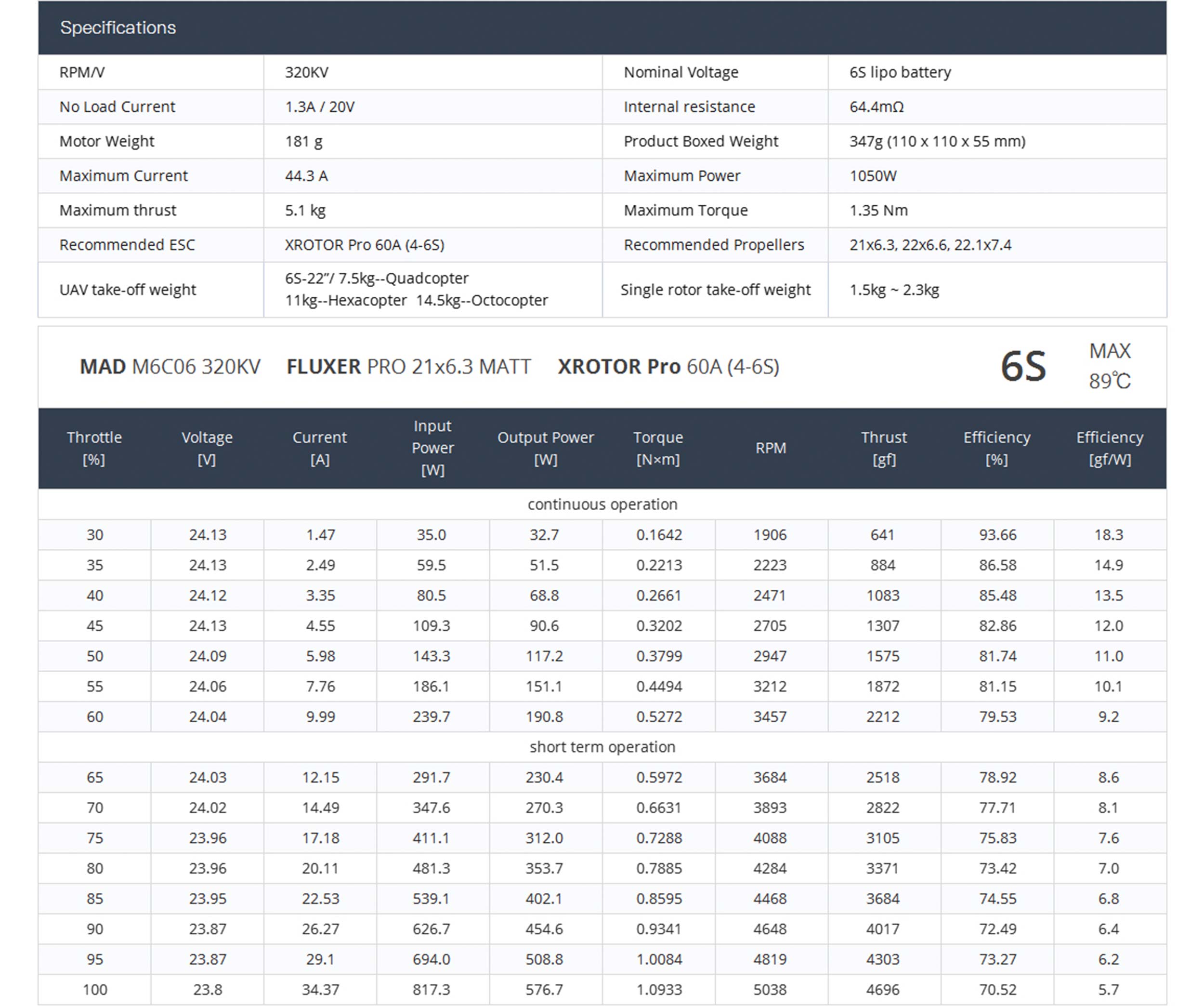Click the 817.3 input power cell
1204x1008 pixels.
pyautogui.click(x=431, y=990)
